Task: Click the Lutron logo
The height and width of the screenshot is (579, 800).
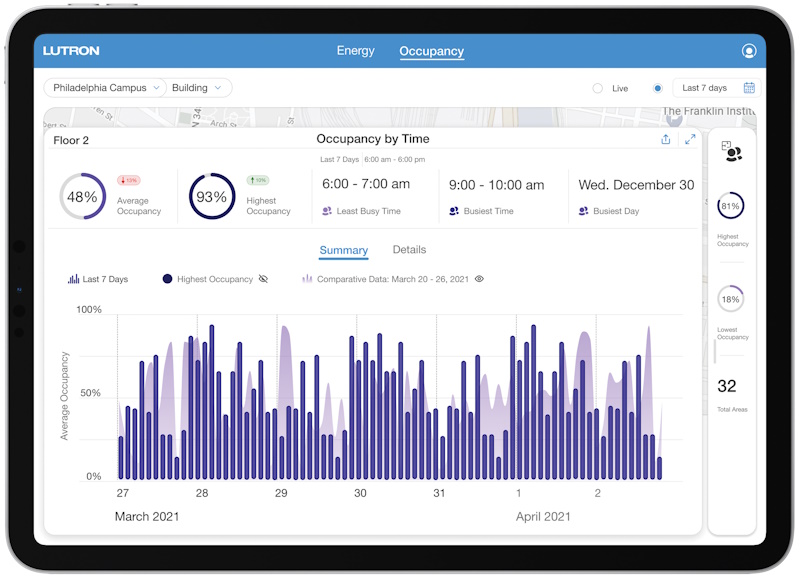Action: tap(71, 51)
